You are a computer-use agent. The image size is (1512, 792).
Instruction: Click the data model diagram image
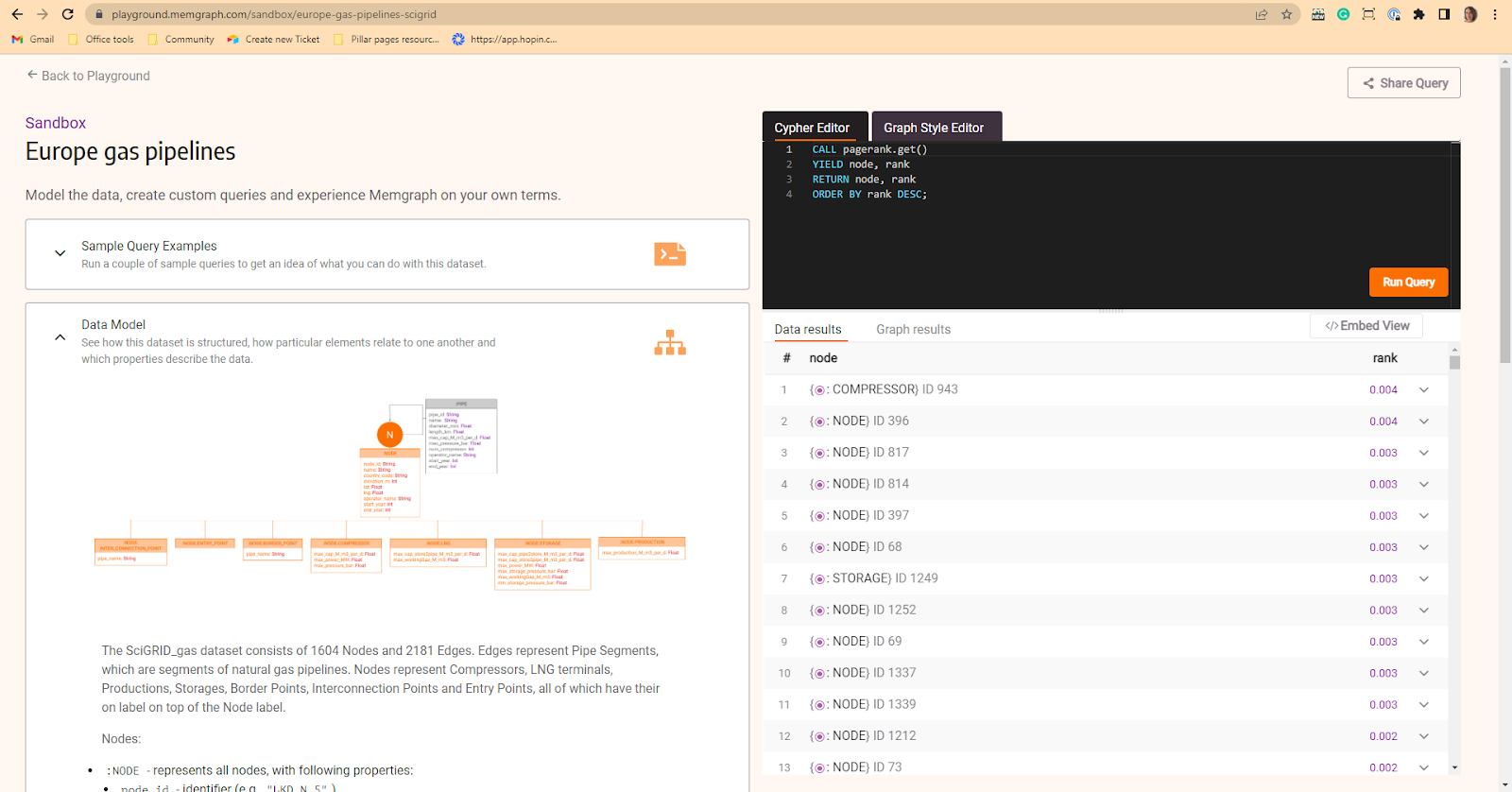[389, 493]
